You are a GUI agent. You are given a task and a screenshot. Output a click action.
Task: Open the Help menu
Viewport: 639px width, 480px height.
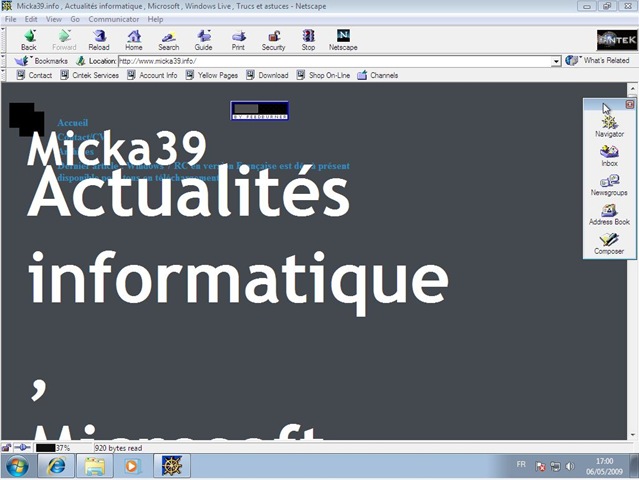(x=155, y=19)
